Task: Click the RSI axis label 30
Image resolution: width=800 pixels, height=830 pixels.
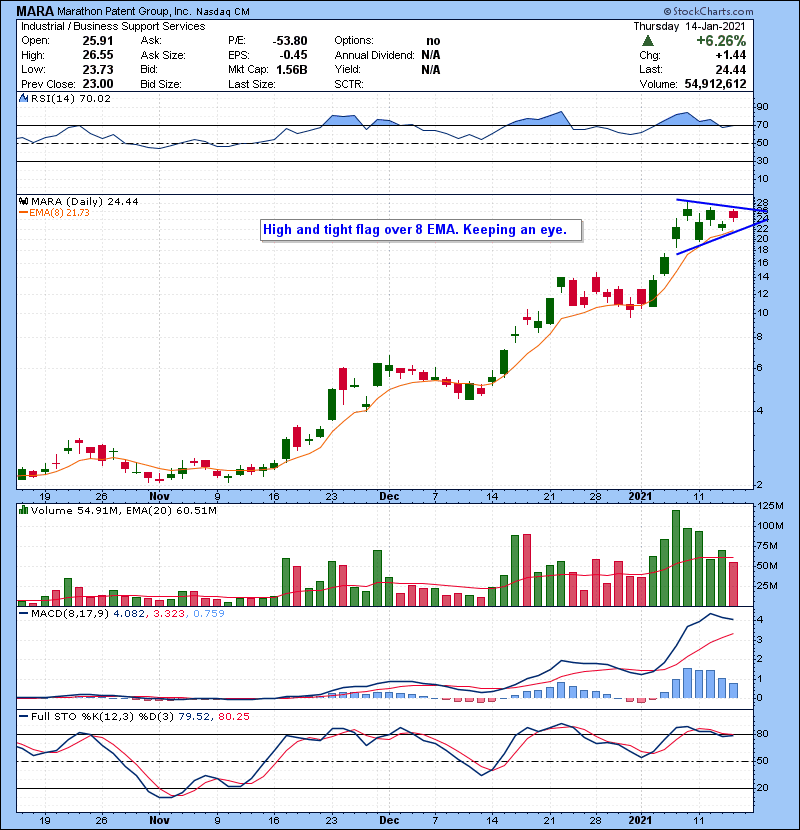Action: 762,161
